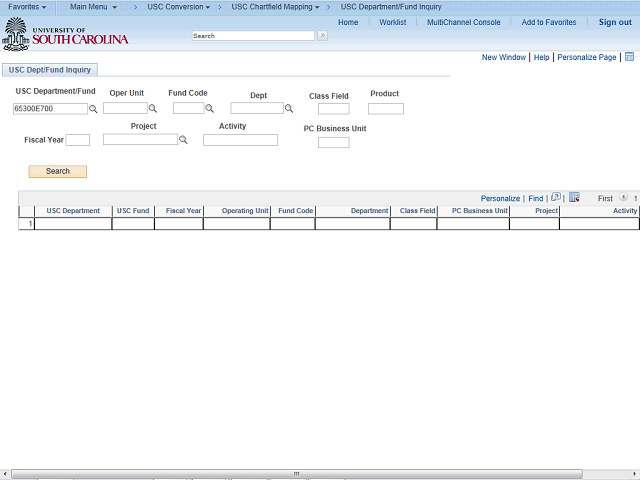Click the Class Field input box

pyautogui.click(x=333, y=109)
